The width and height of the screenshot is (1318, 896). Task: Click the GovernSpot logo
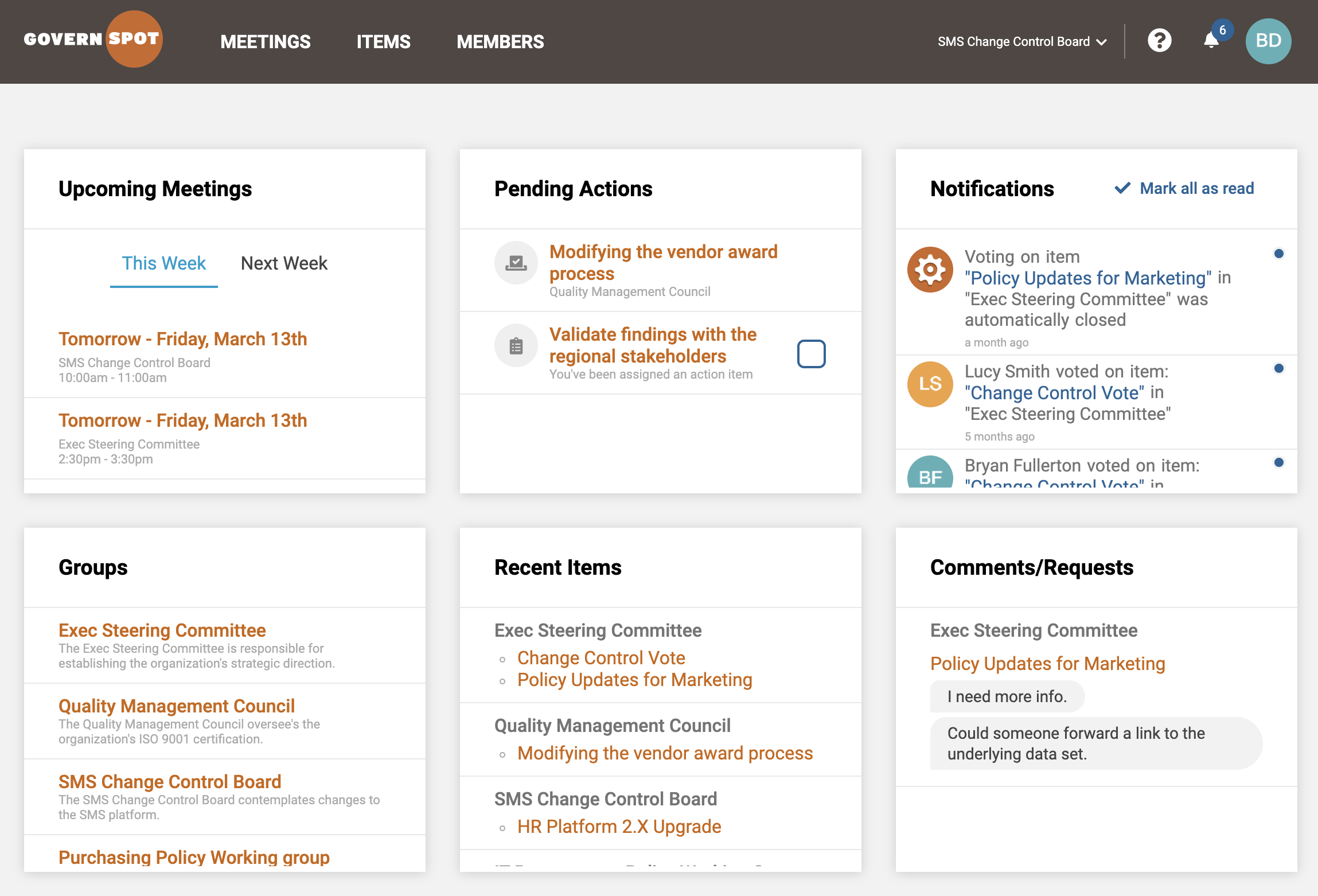(93, 39)
